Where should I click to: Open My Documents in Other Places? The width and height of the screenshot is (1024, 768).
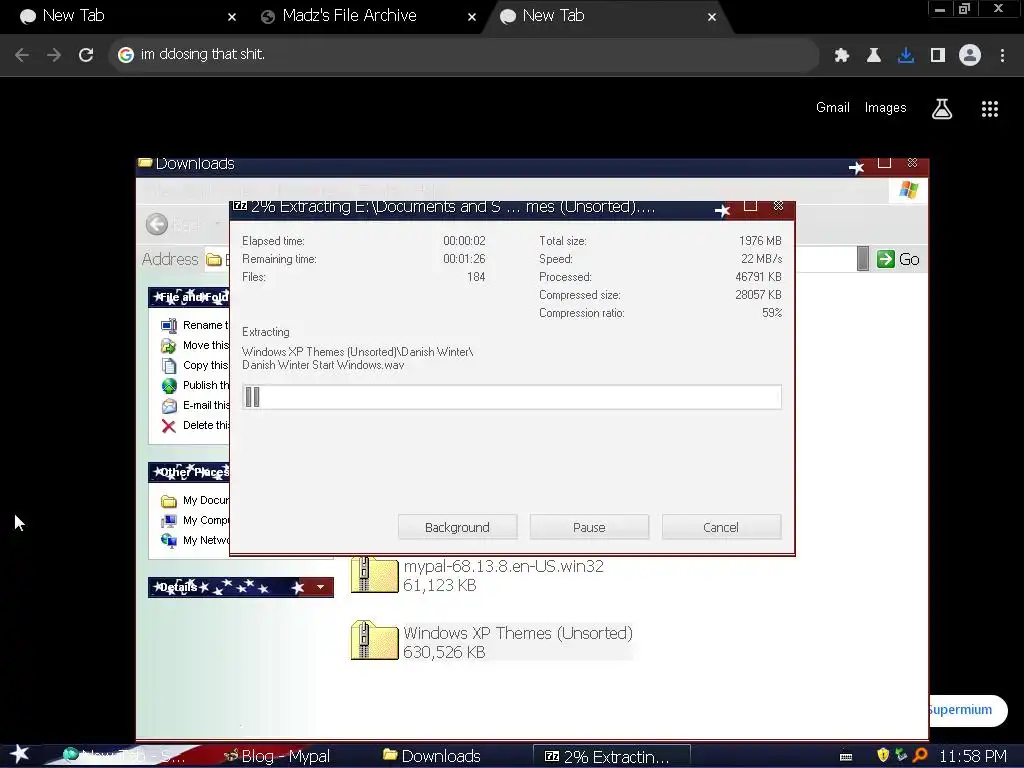[x=195, y=501]
